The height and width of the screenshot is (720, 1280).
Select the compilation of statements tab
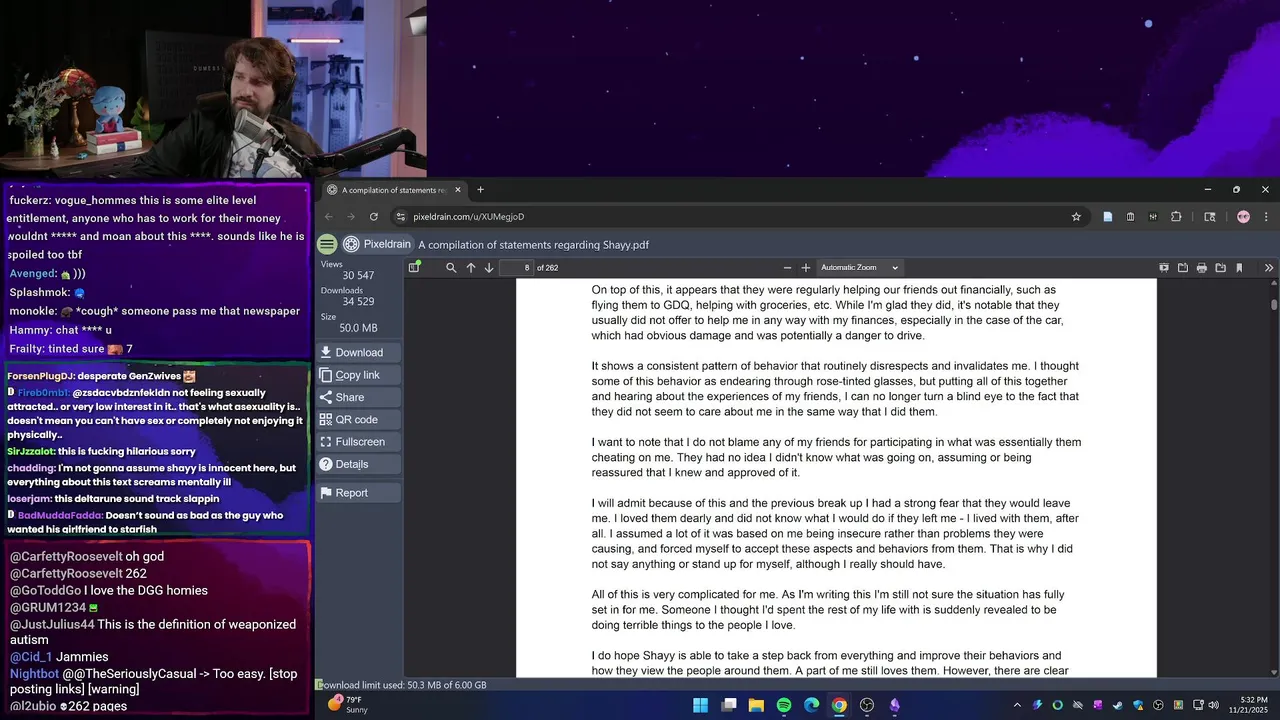393,190
